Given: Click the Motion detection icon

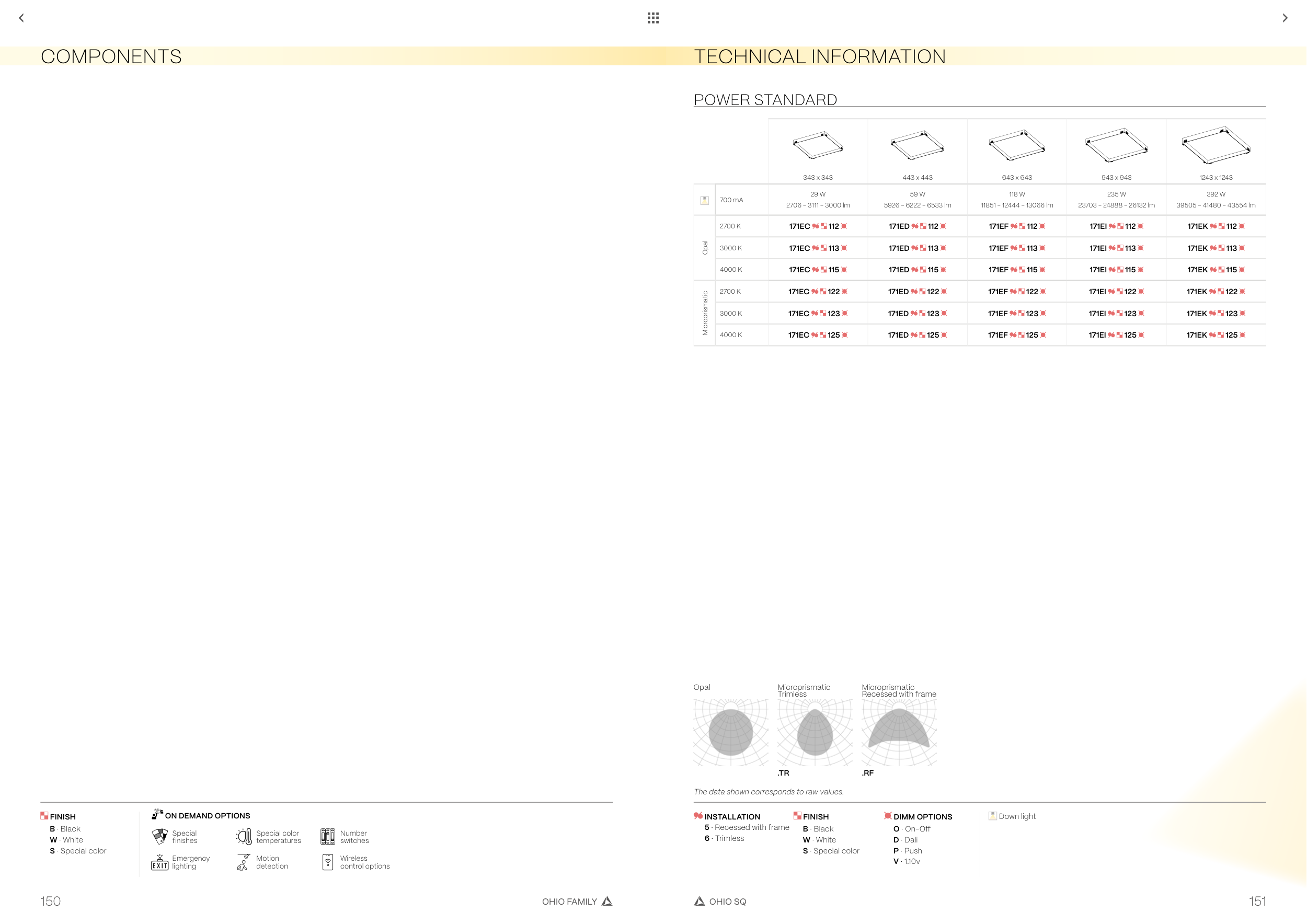Looking at the screenshot, I should pos(243,862).
